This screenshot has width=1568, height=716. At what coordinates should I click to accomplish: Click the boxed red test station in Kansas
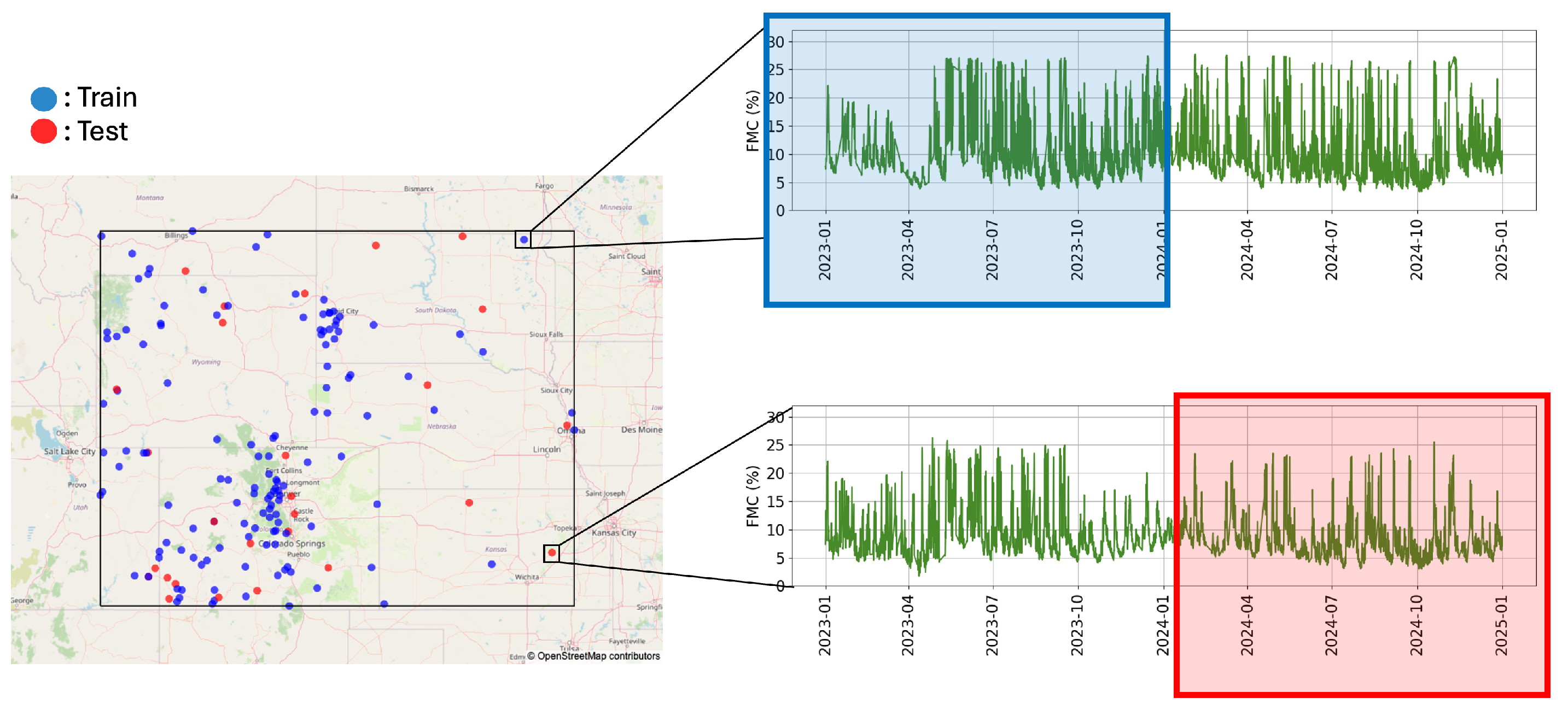(x=551, y=553)
